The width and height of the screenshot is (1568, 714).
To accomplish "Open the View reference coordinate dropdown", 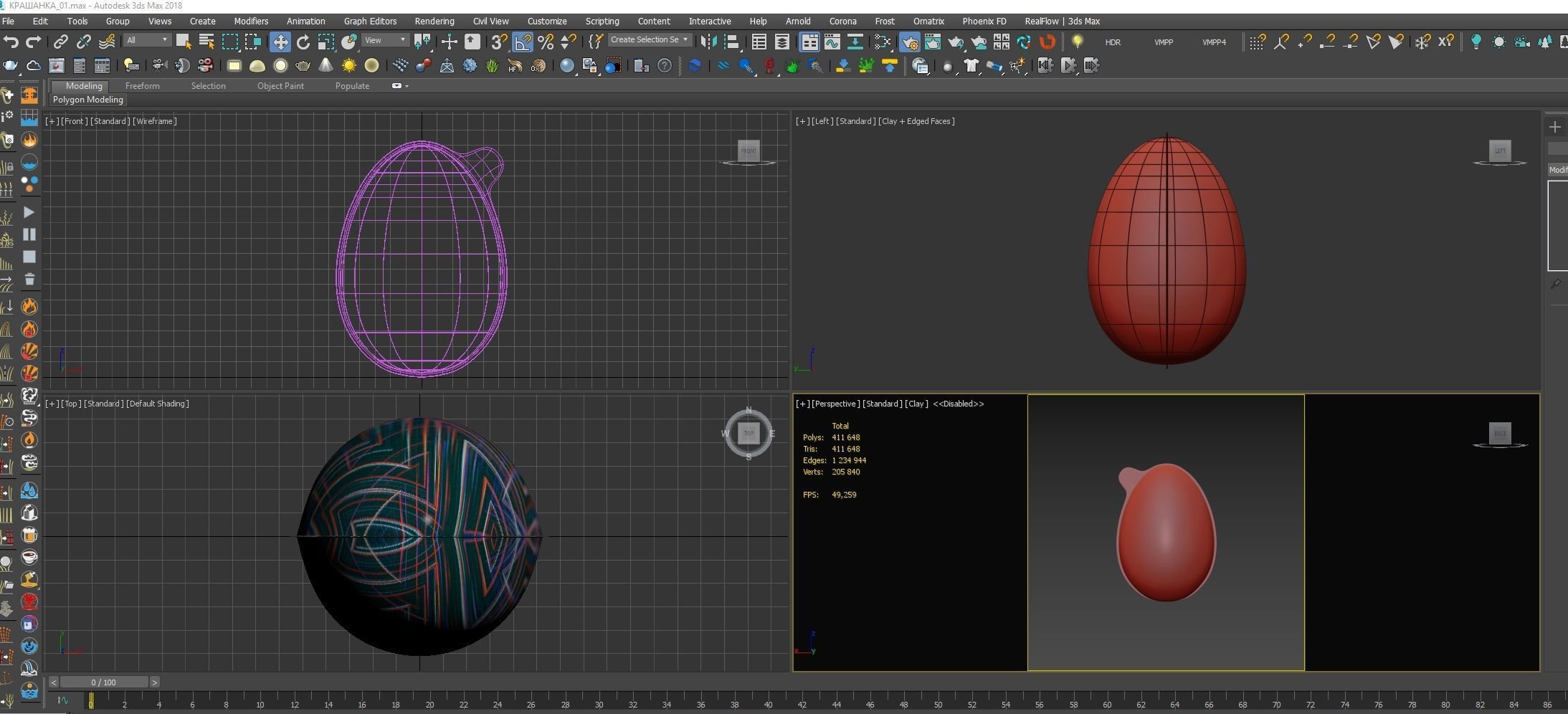I will (385, 40).
